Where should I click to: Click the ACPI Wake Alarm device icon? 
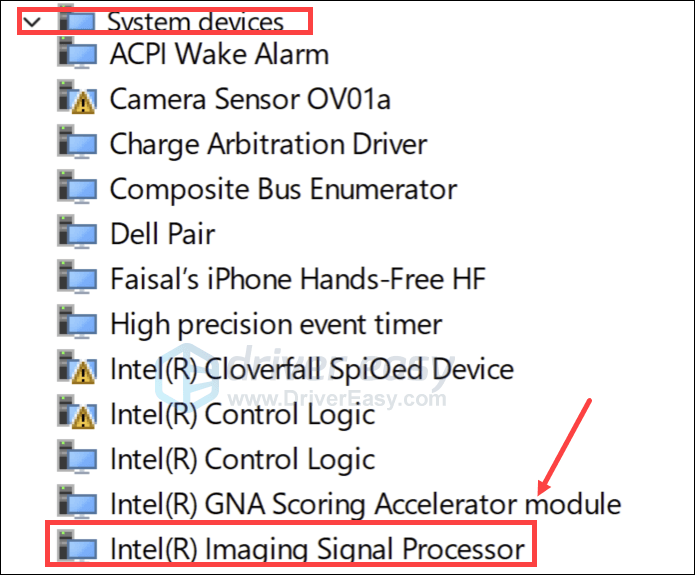77,53
